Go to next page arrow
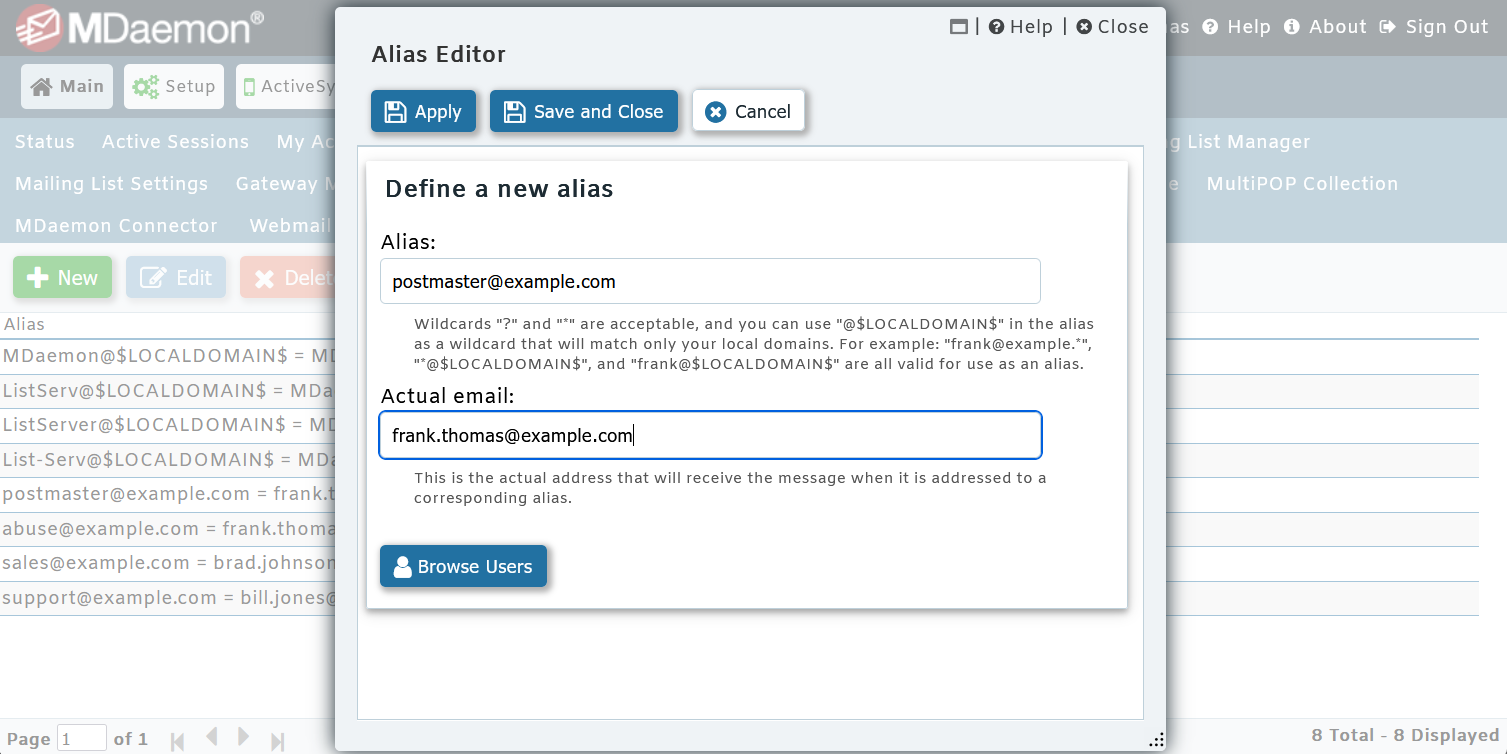Image resolution: width=1507 pixels, height=754 pixels. (244, 738)
